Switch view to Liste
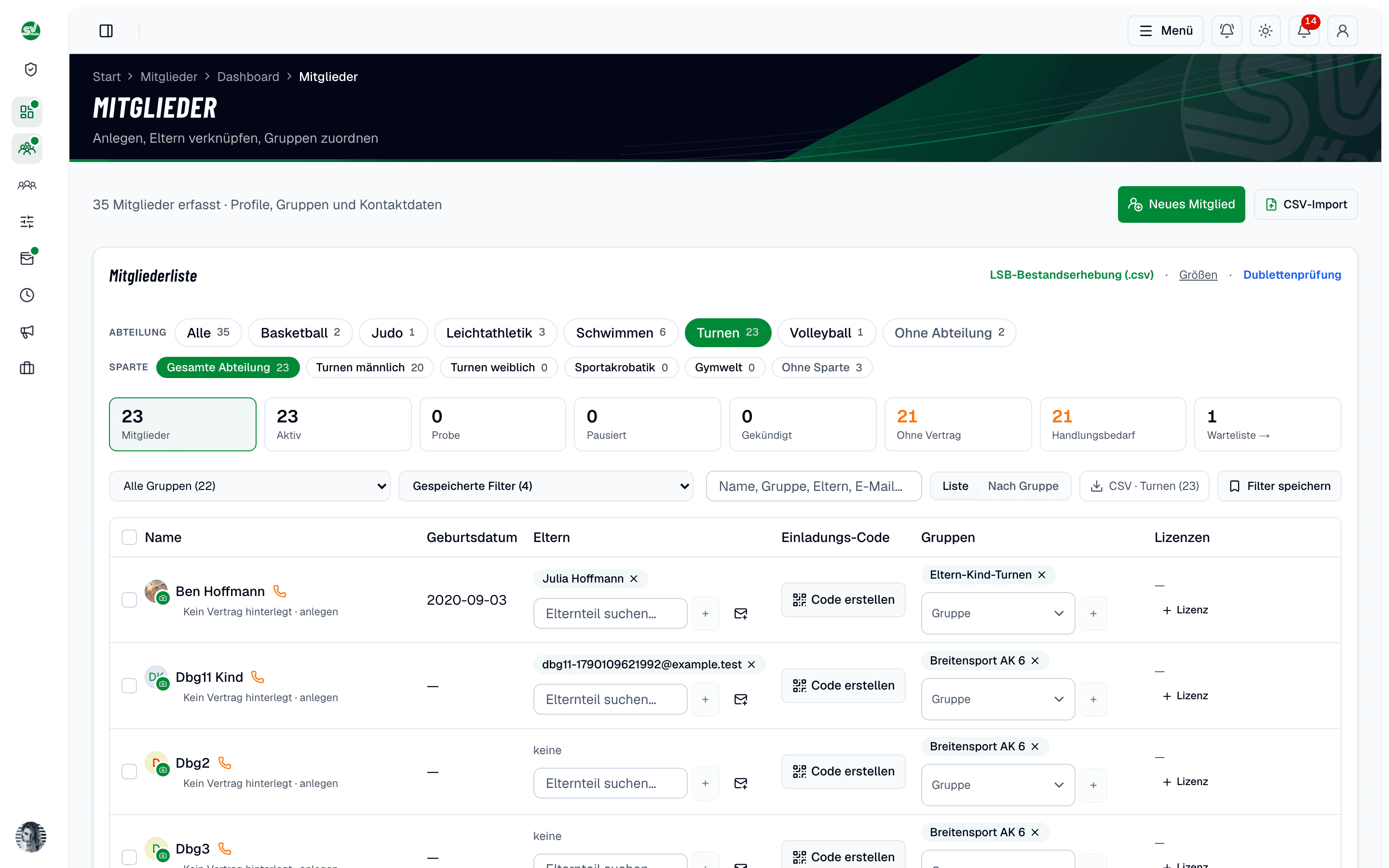 955,486
